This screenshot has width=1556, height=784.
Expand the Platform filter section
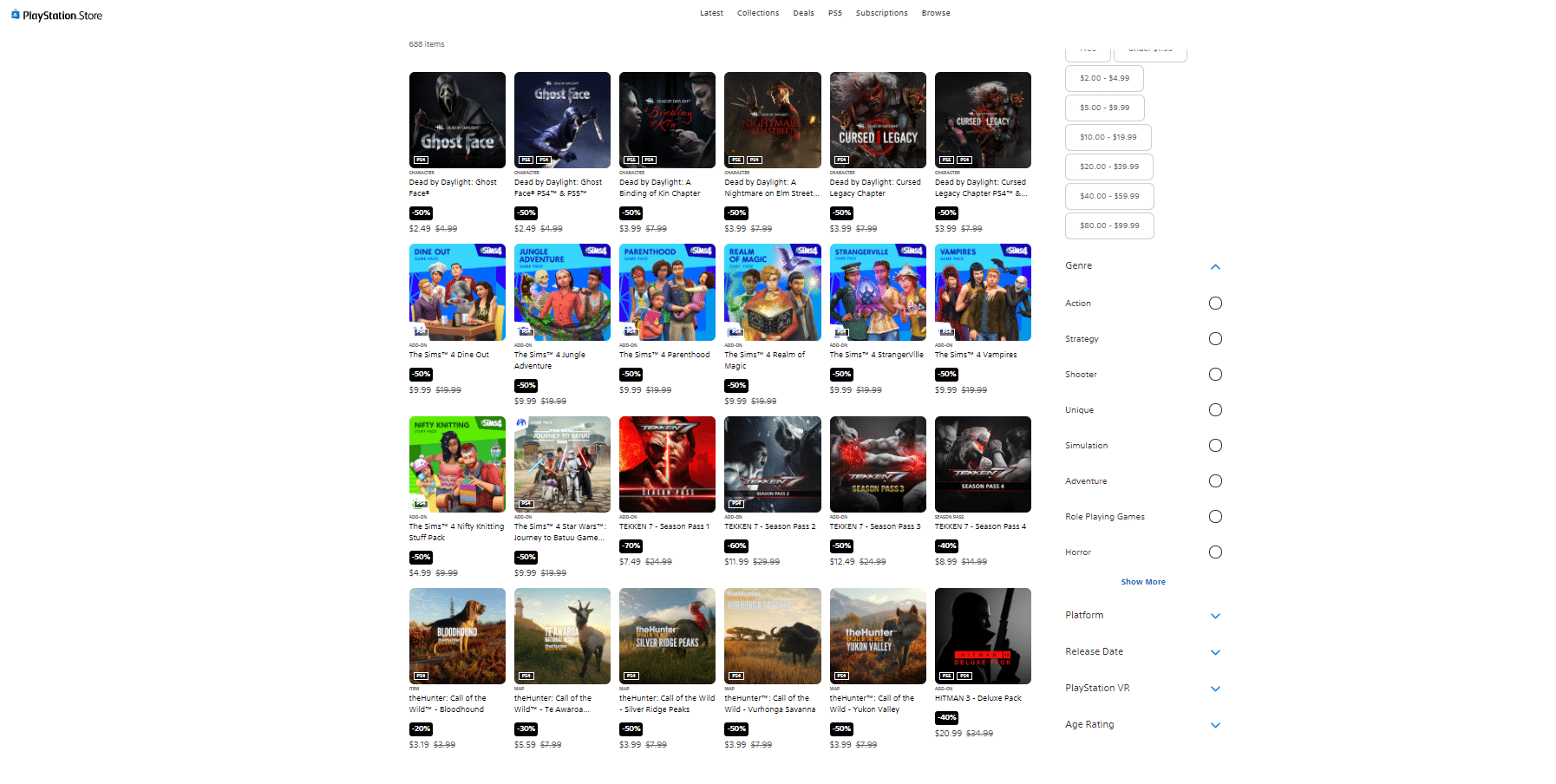1215,616
